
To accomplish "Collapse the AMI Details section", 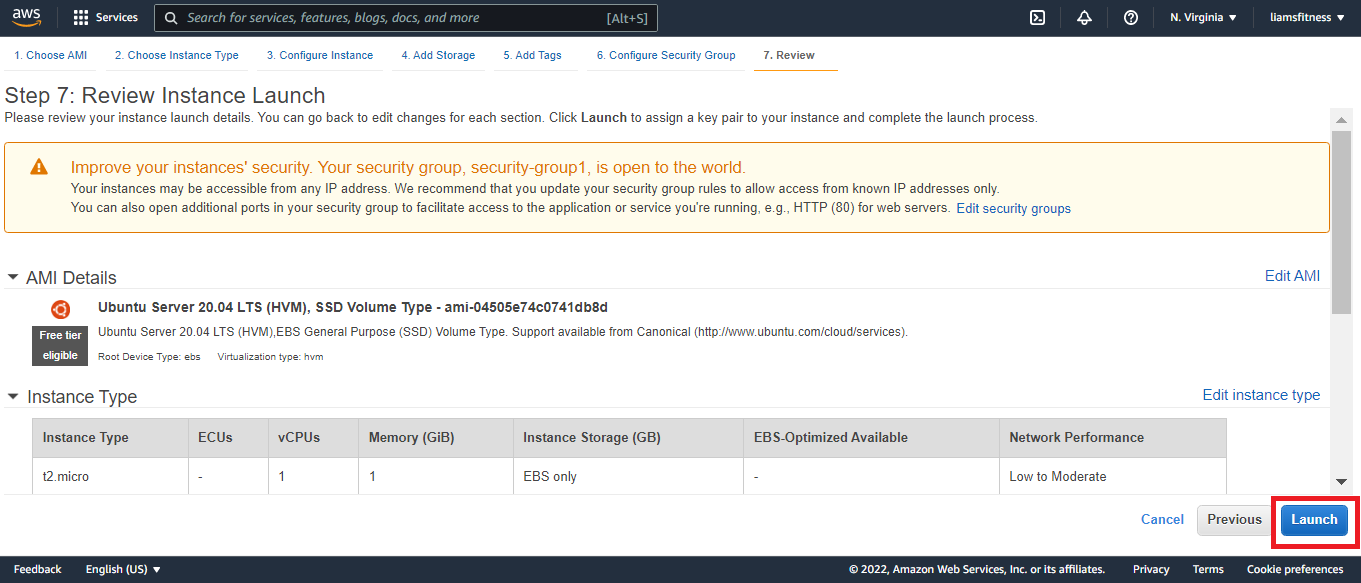I will (x=13, y=277).
